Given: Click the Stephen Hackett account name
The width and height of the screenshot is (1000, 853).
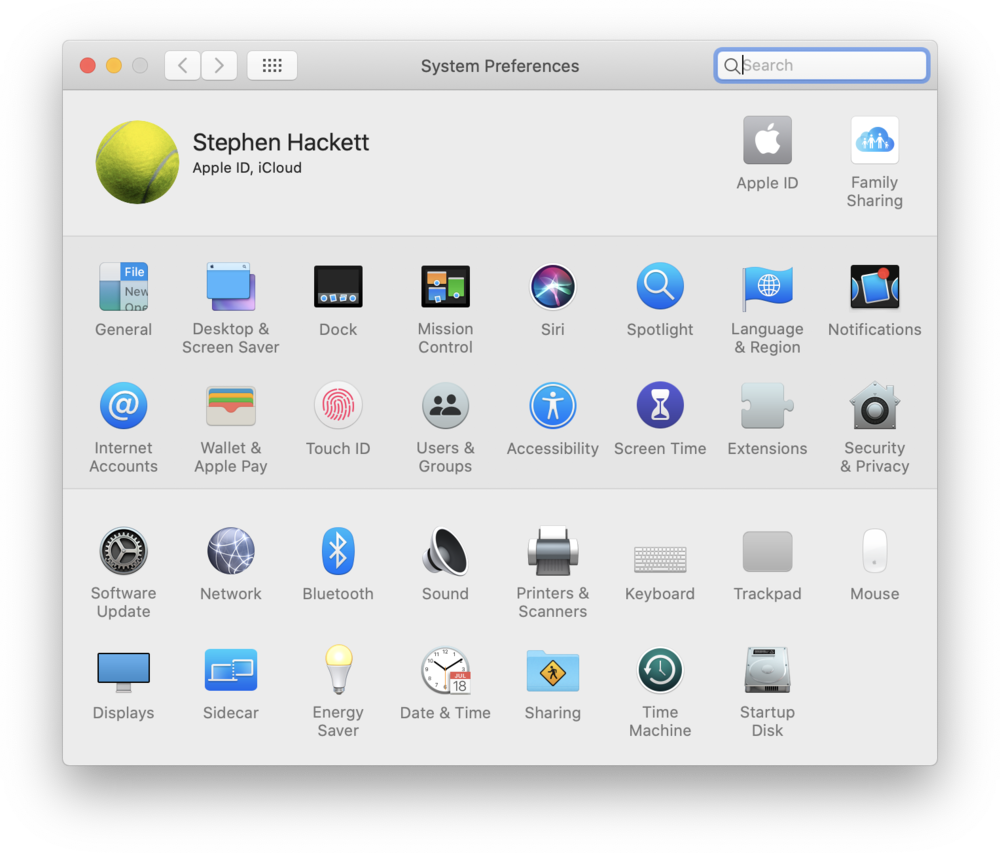Looking at the screenshot, I should tap(281, 142).
